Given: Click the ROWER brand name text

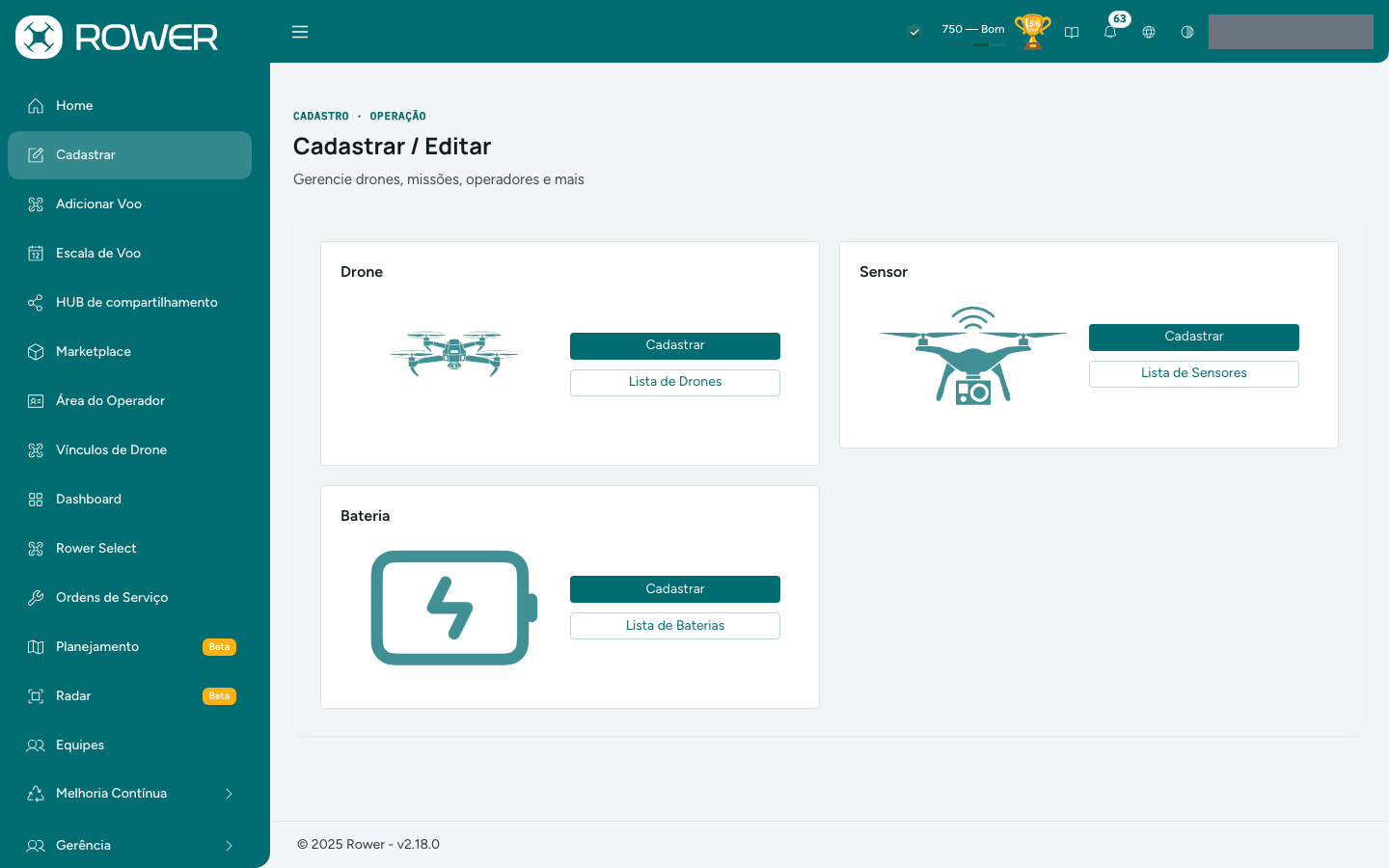Looking at the screenshot, I should (x=147, y=38).
